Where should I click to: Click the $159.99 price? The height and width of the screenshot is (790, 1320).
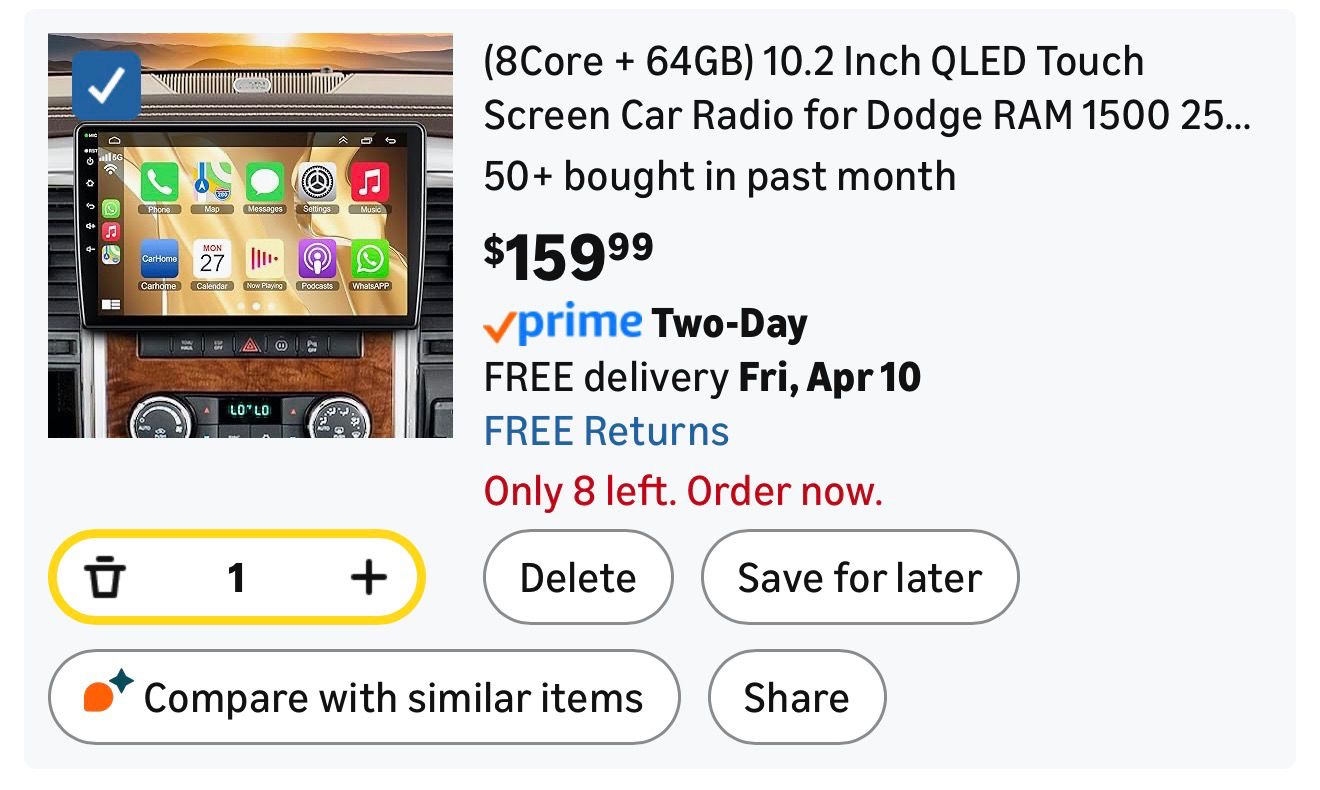[x=569, y=255]
